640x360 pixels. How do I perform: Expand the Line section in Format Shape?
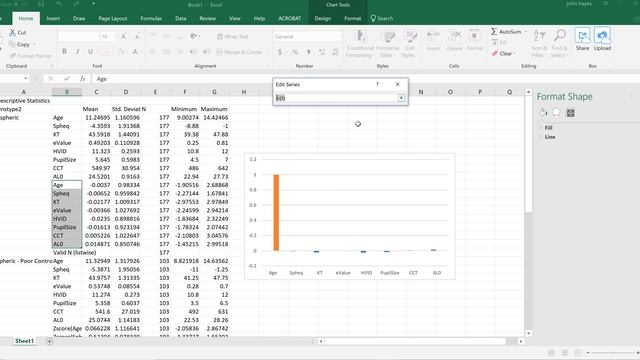pos(549,137)
